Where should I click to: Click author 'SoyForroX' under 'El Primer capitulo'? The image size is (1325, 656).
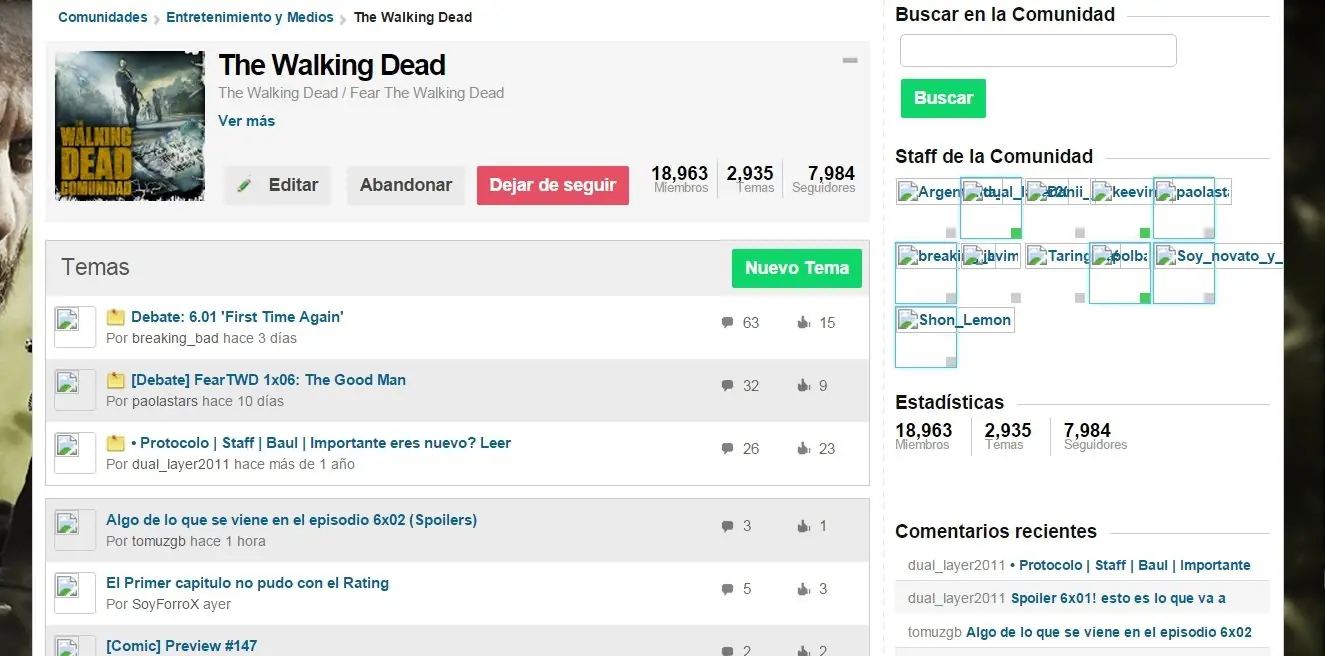coord(166,604)
